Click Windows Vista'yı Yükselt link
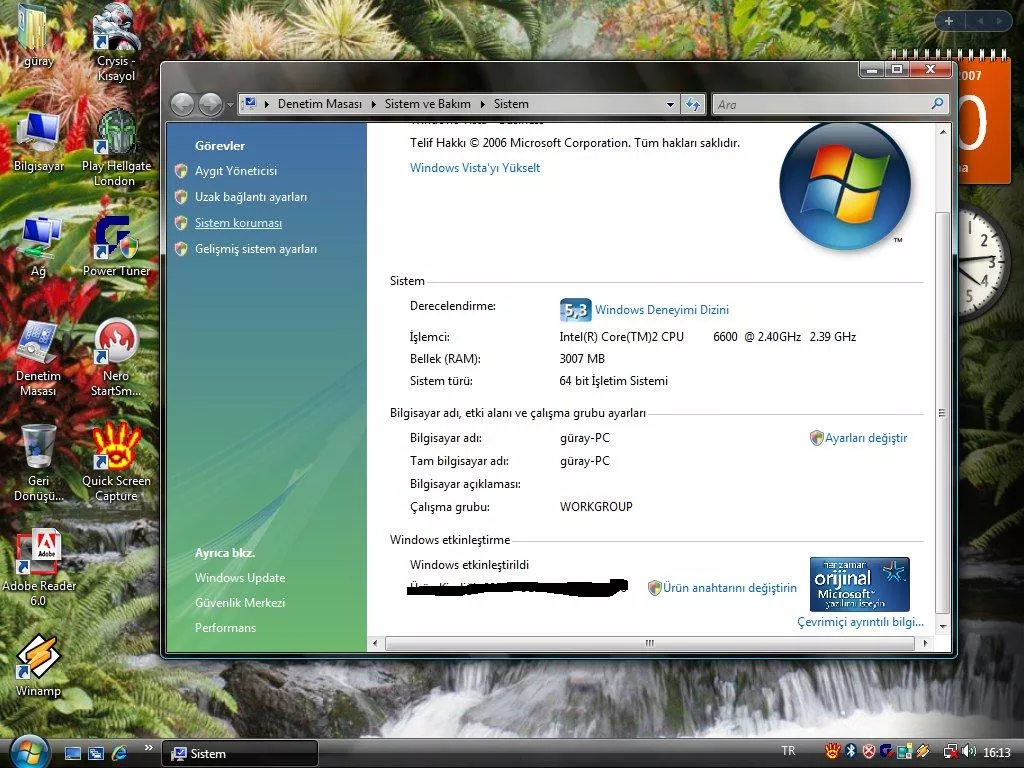This screenshot has height=768, width=1024. coord(475,168)
